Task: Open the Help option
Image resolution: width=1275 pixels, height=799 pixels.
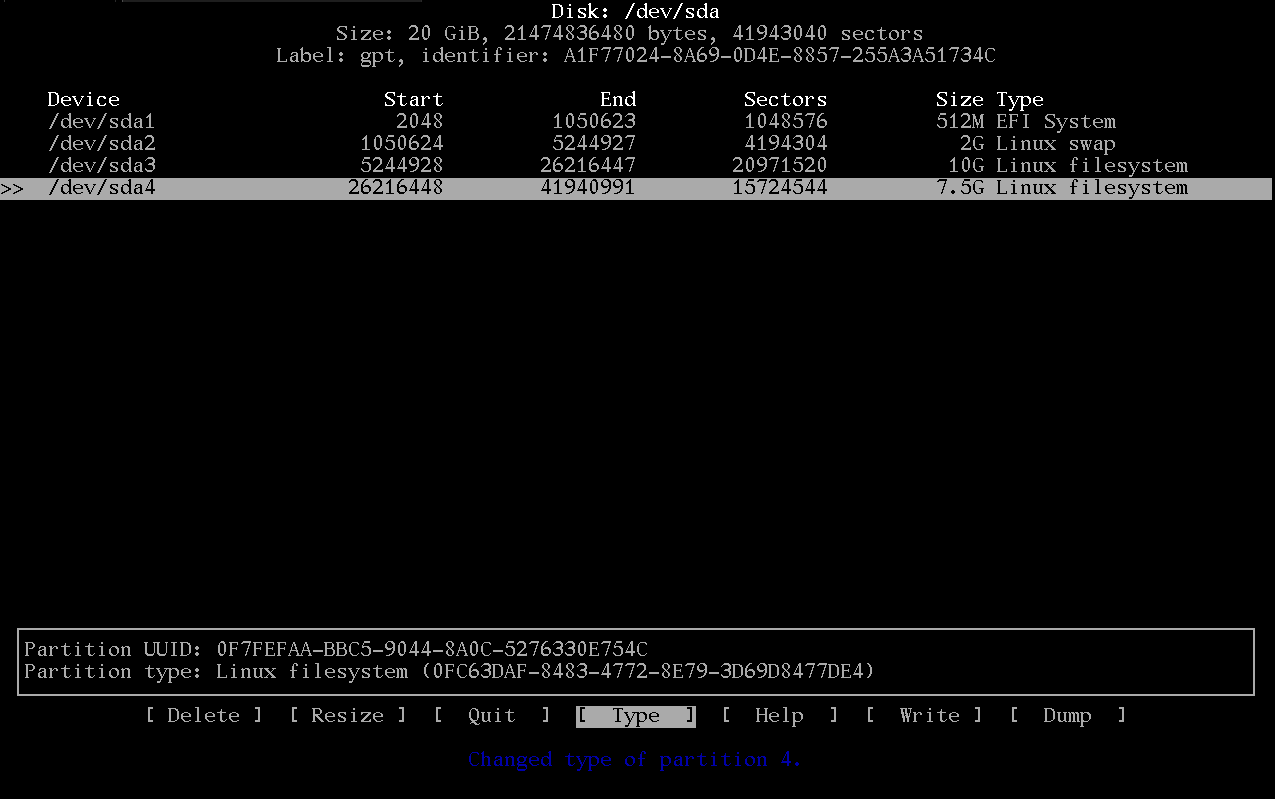Action: pyautogui.click(x=779, y=715)
